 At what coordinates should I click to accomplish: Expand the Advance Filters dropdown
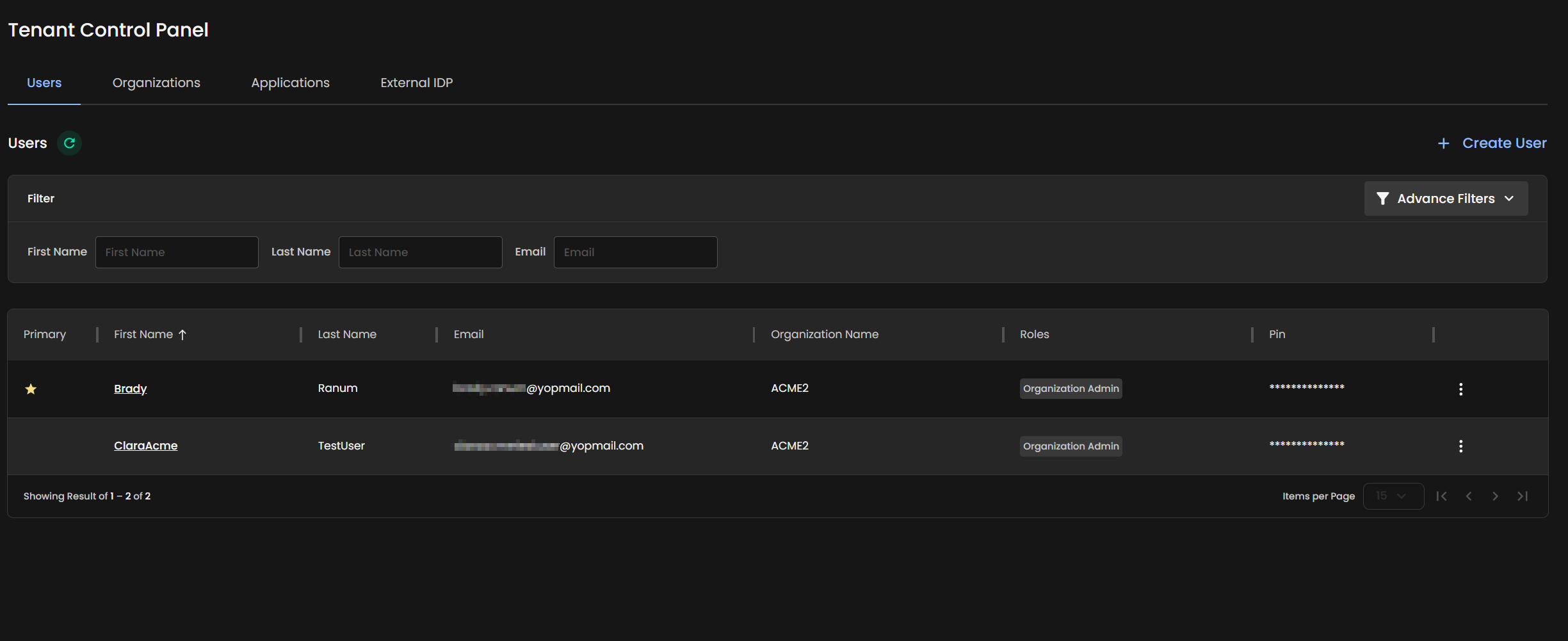click(x=1445, y=199)
